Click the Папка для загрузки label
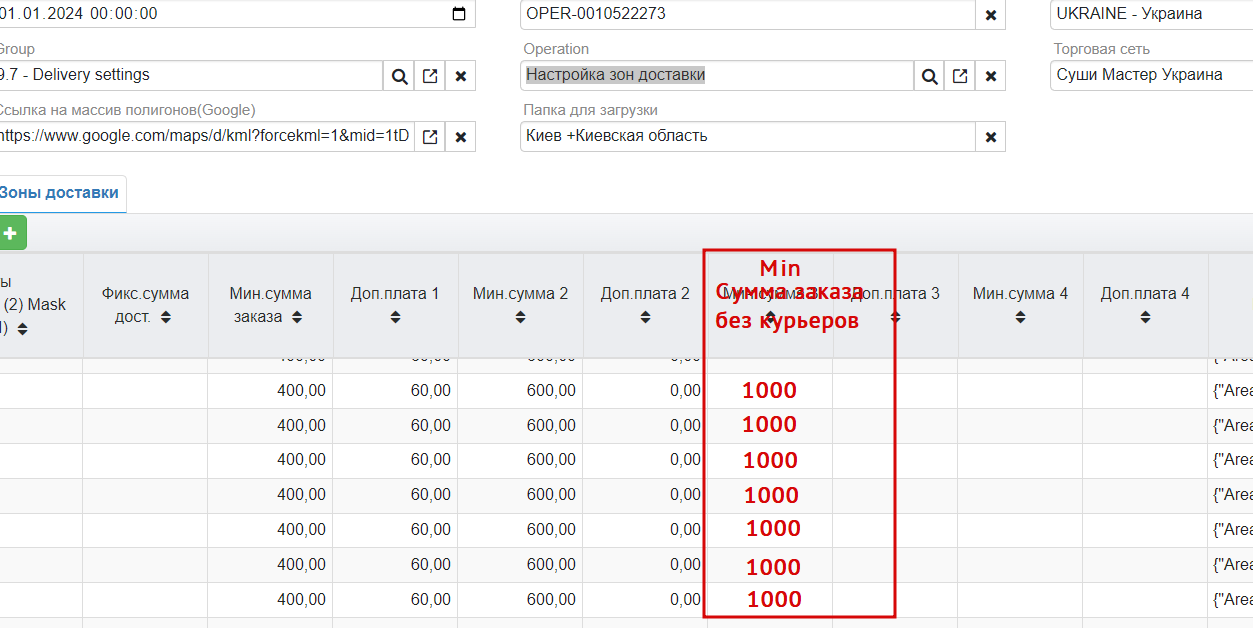The image size is (1253, 628). [x=590, y=110]
